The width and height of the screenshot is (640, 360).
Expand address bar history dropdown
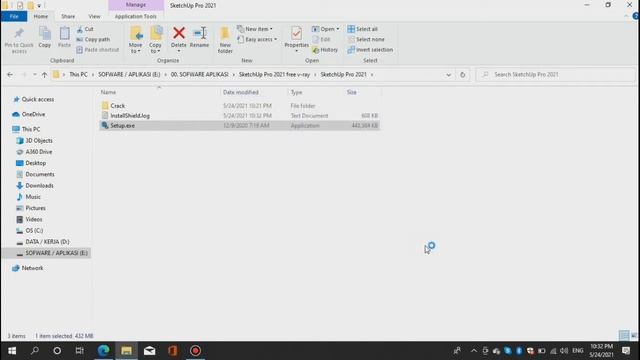449,75
